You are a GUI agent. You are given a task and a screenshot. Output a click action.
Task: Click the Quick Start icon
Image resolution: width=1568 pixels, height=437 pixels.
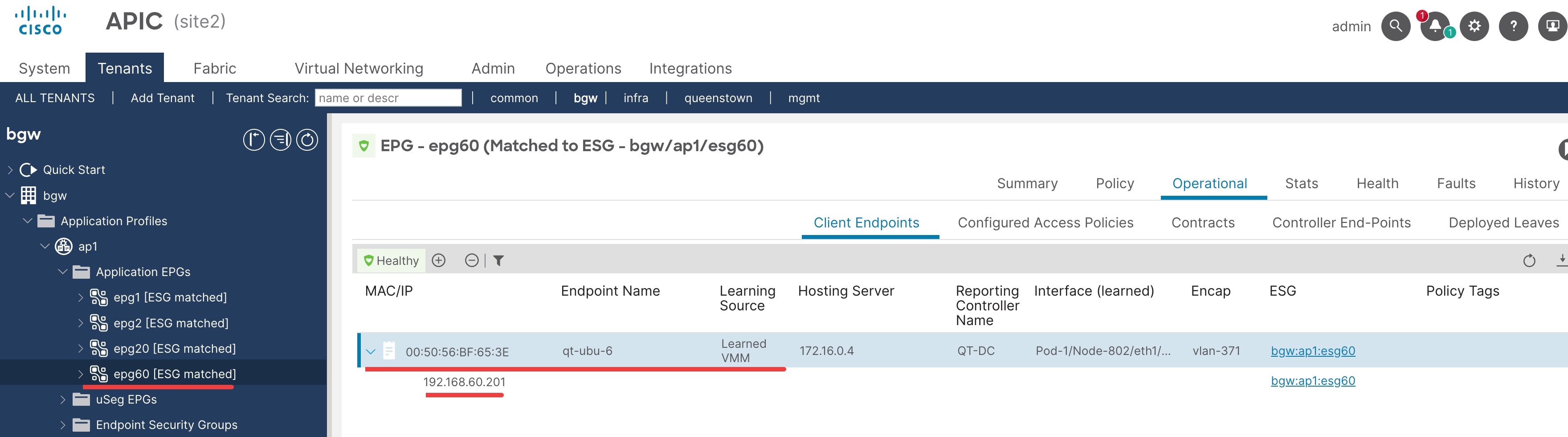coord(28,169)
